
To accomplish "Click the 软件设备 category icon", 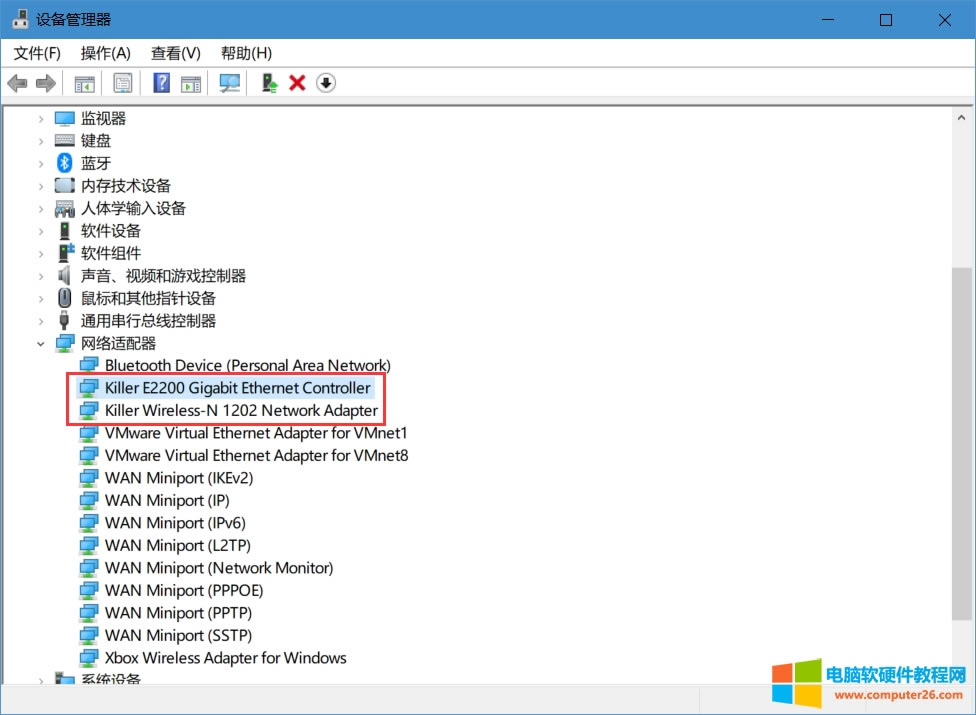I will click(65, 231).
